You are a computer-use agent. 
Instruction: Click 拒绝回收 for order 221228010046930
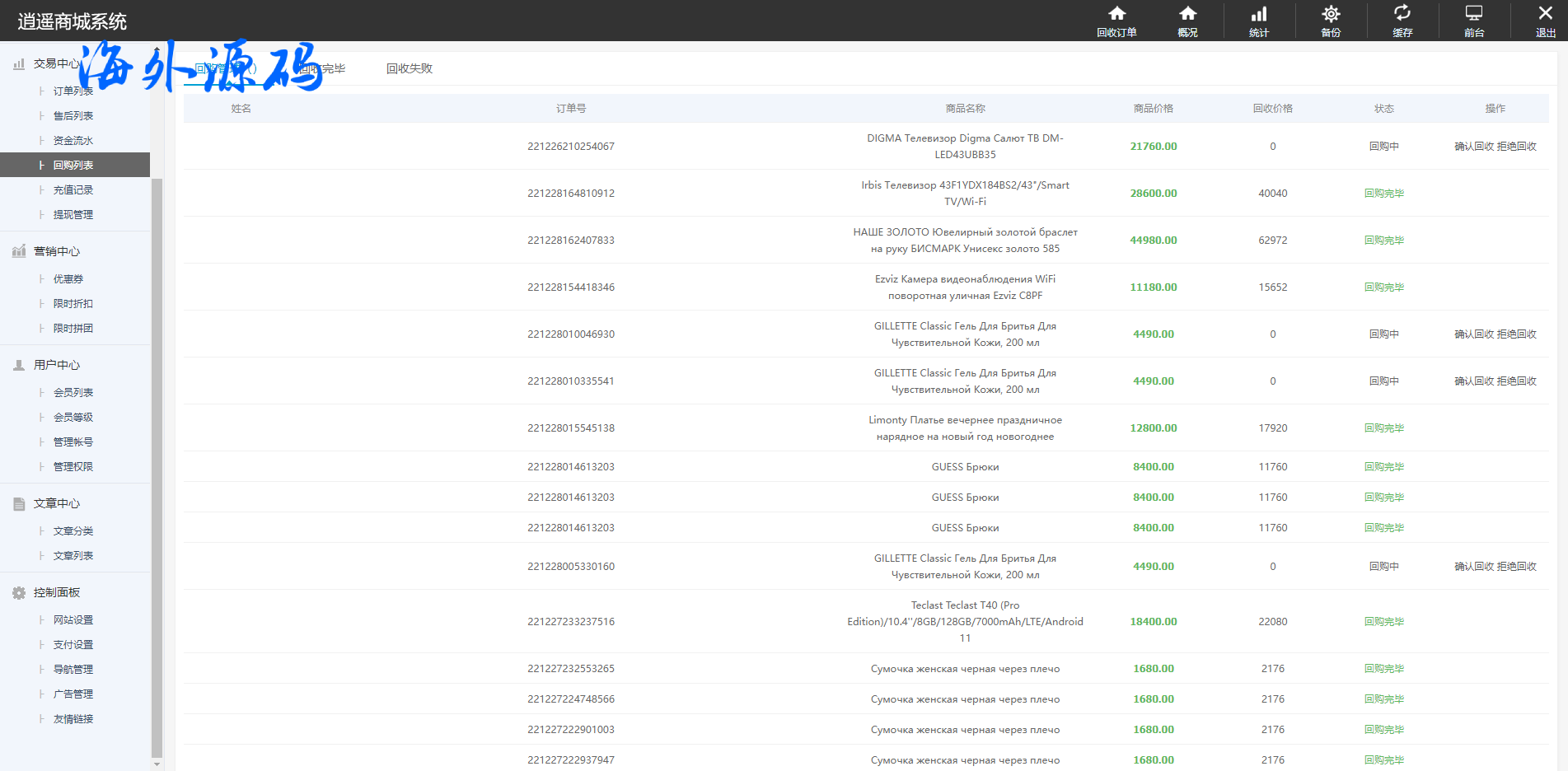[1517, 334]
